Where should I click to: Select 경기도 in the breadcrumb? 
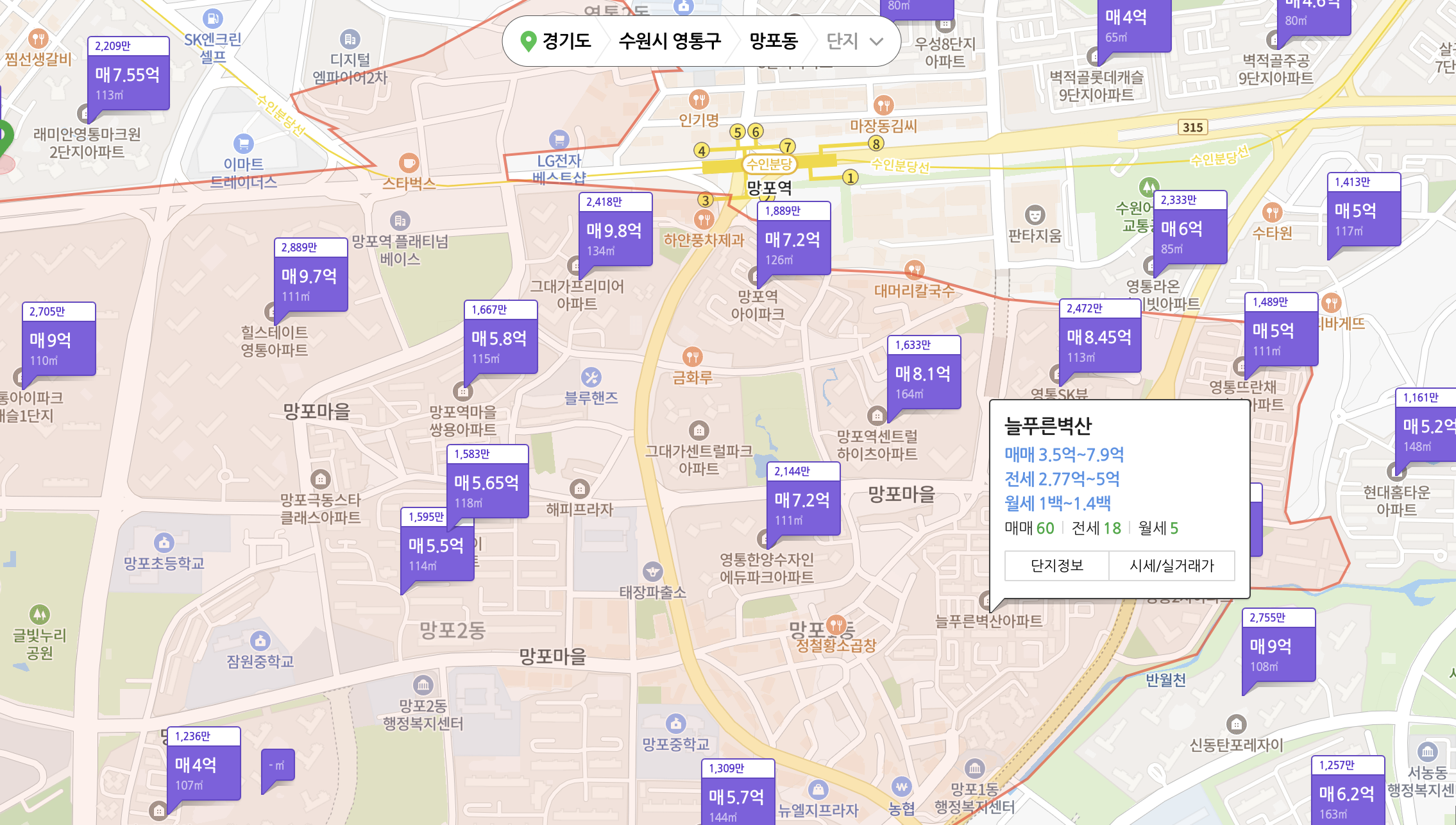point(566,41)
